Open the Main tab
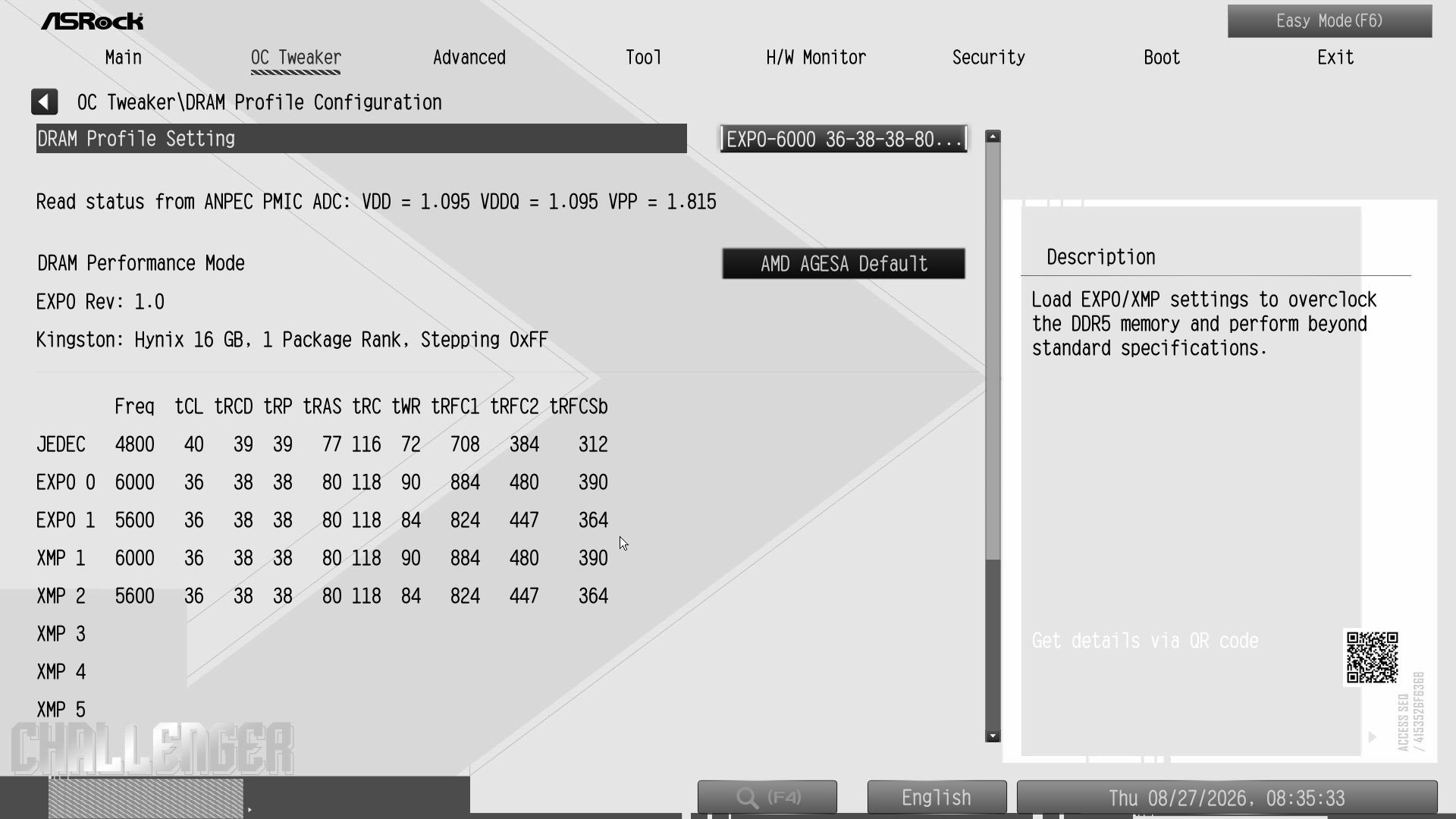The width and height of the screenshot is (1456, 819). pyautogui.click(x=124, y=58)
